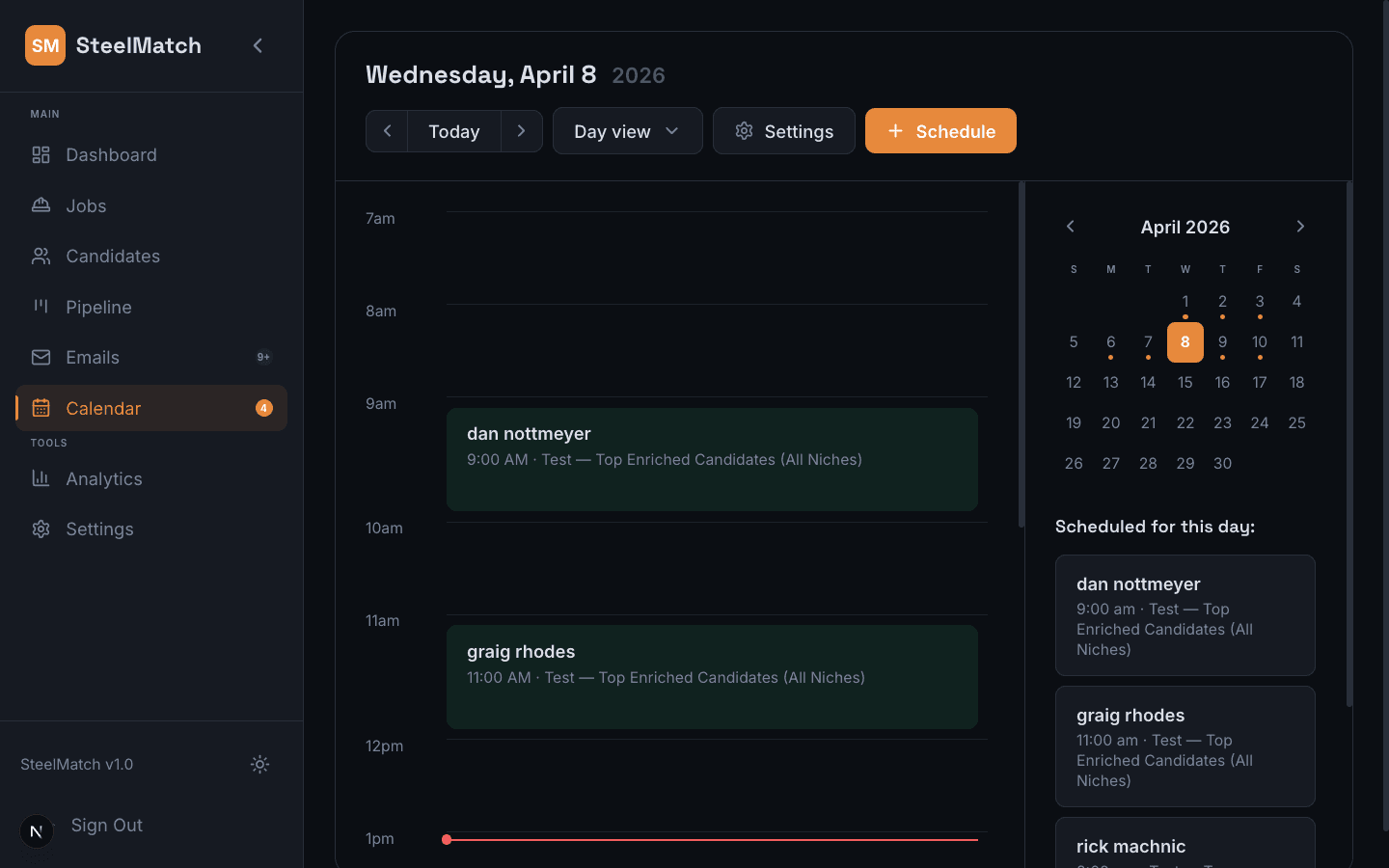This screenshot has height=868, width=1389.
Task: Open Analytics under Tools
Action: tap(103, 478)
